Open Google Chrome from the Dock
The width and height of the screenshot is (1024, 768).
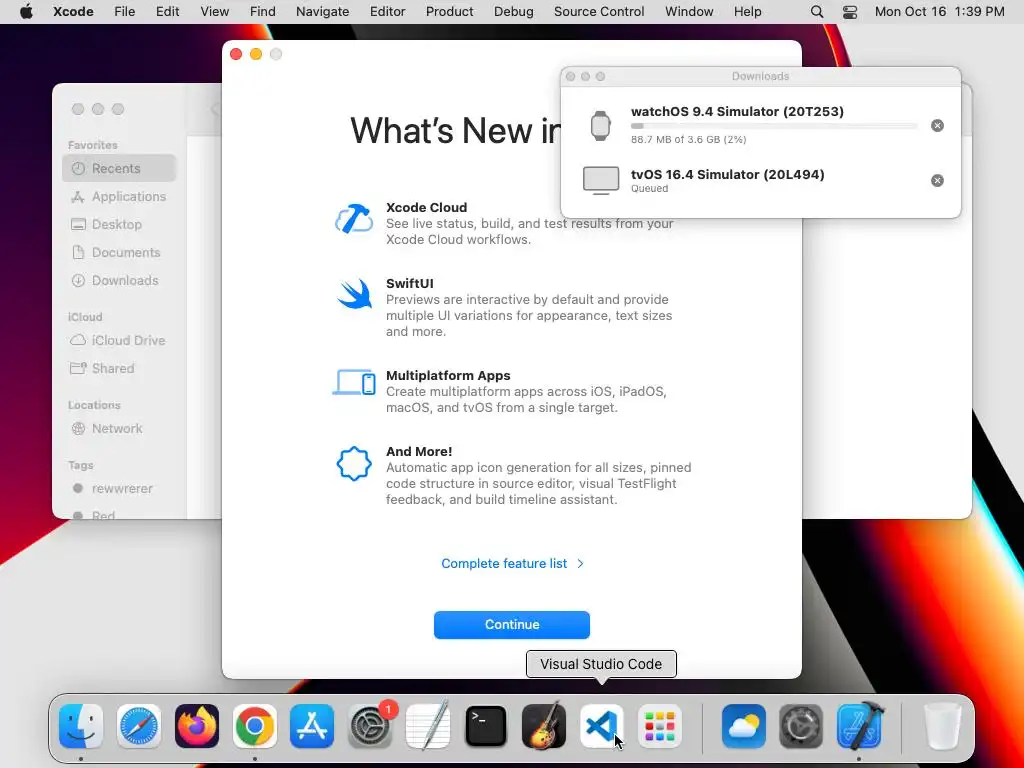coord(255,726)
